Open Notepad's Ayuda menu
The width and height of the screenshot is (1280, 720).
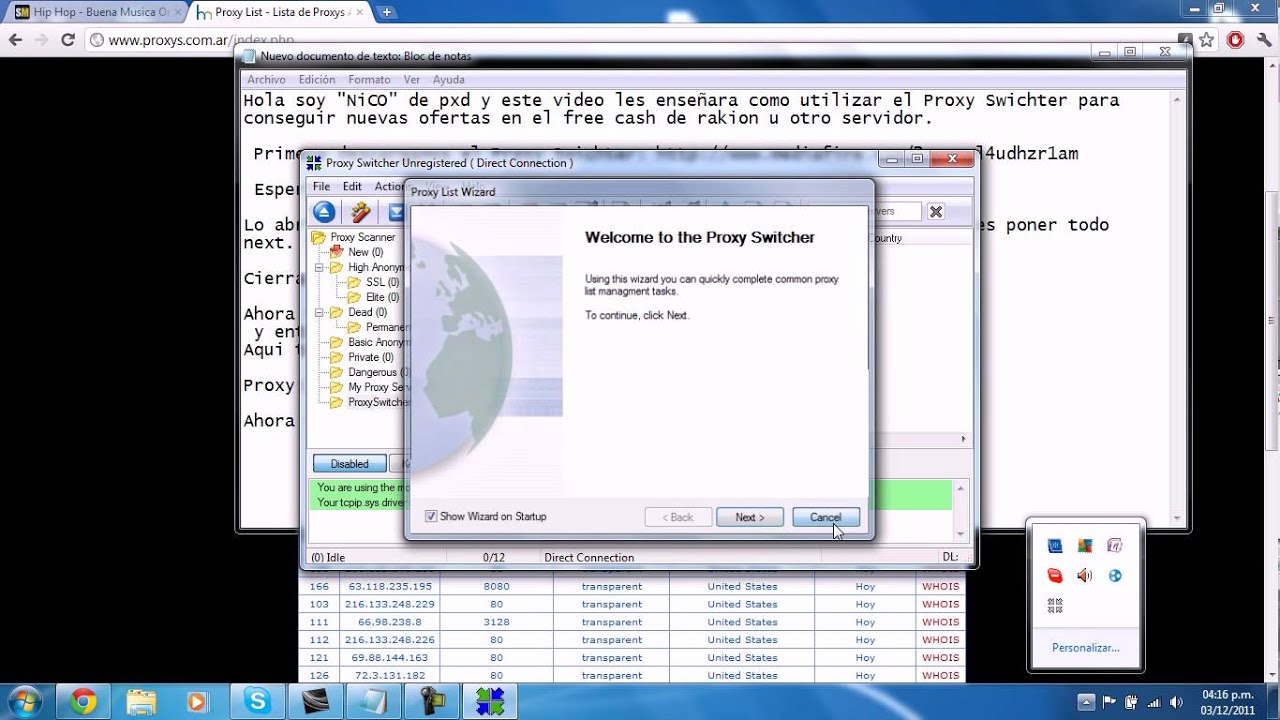pyautogui.click(x=448, y=79)
